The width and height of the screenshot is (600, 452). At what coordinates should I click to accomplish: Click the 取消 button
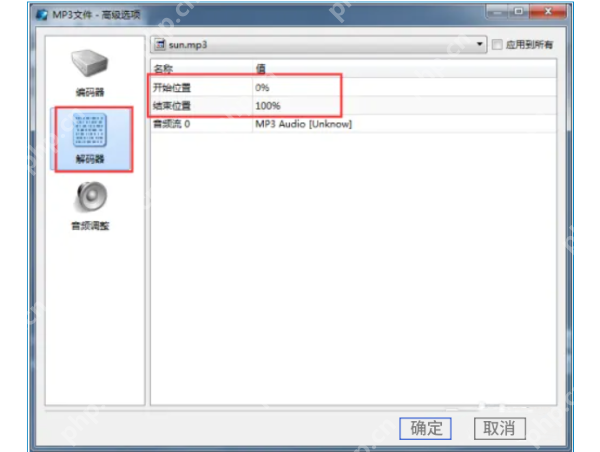(499, 428)
